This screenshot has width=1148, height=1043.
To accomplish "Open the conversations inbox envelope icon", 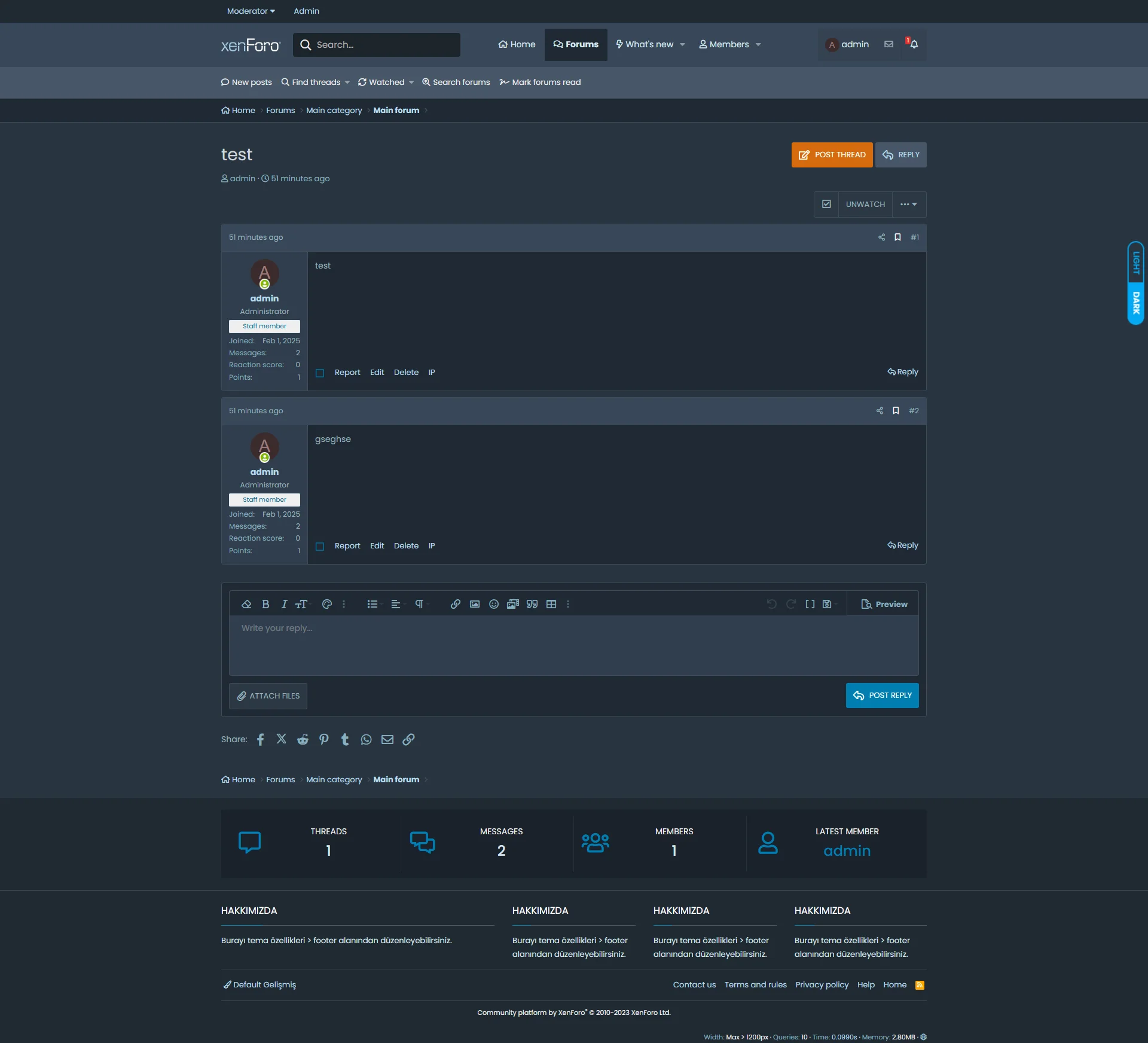I will click(889, 44).
